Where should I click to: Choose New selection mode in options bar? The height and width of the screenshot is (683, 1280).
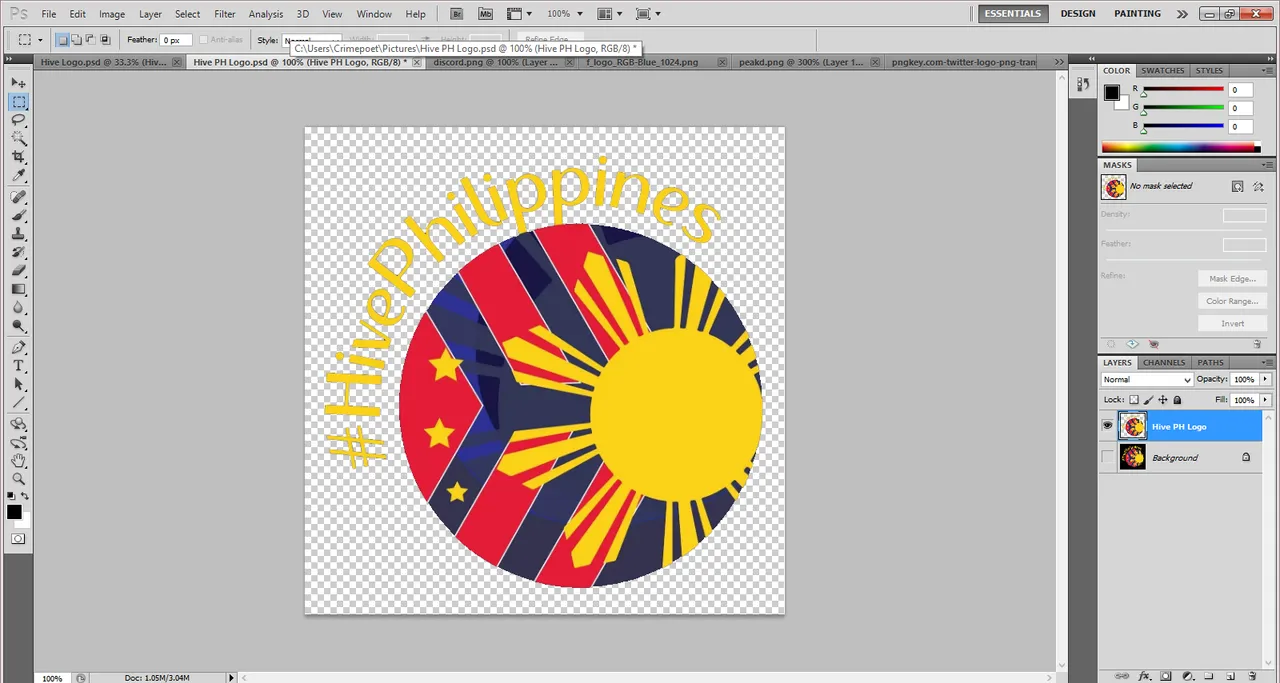62,40
